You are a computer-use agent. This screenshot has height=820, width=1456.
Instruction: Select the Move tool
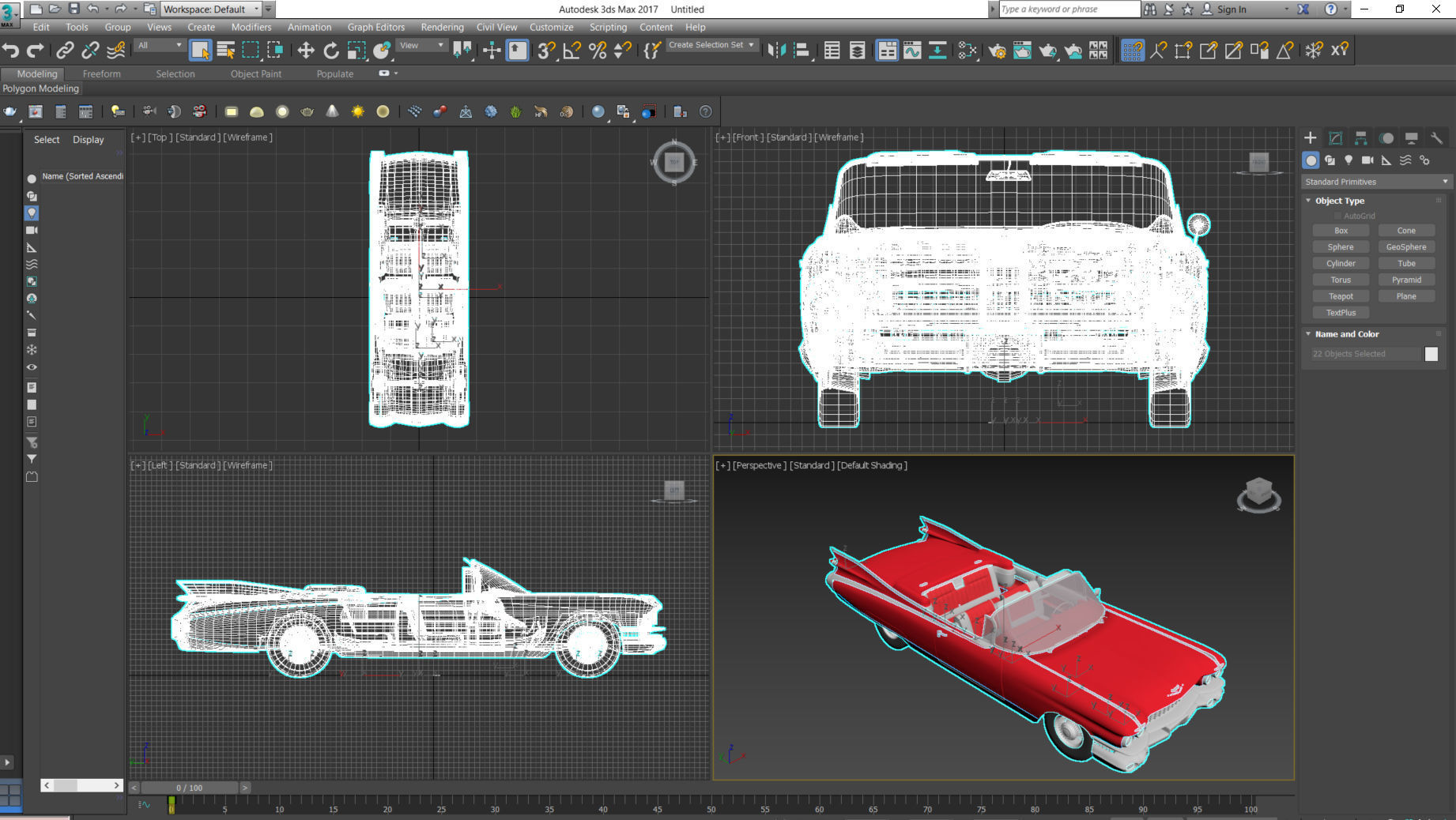[x=305, y=51]
